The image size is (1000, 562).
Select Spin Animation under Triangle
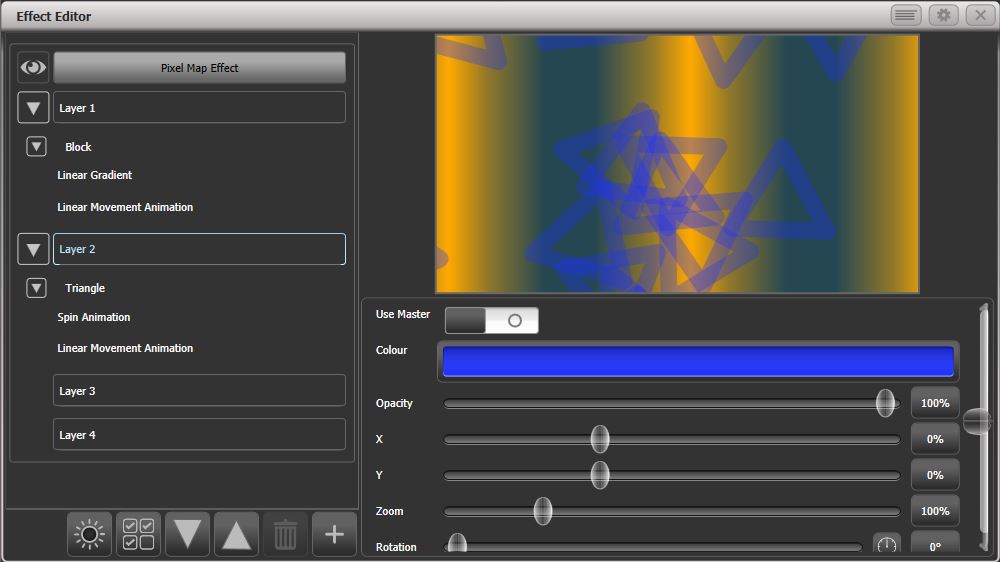(94, 317)
